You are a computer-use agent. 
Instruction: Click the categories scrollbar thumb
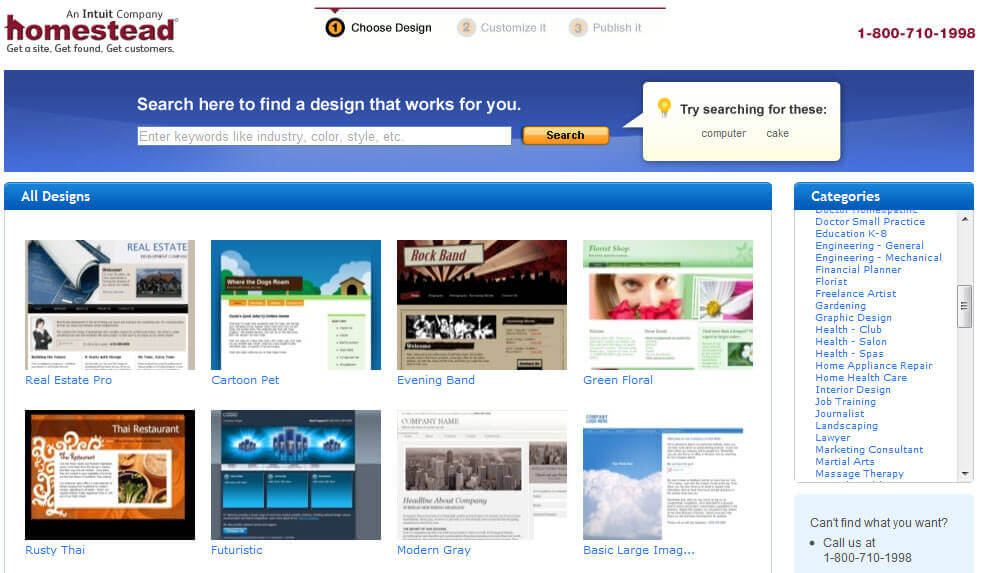(x=965, y=306)
